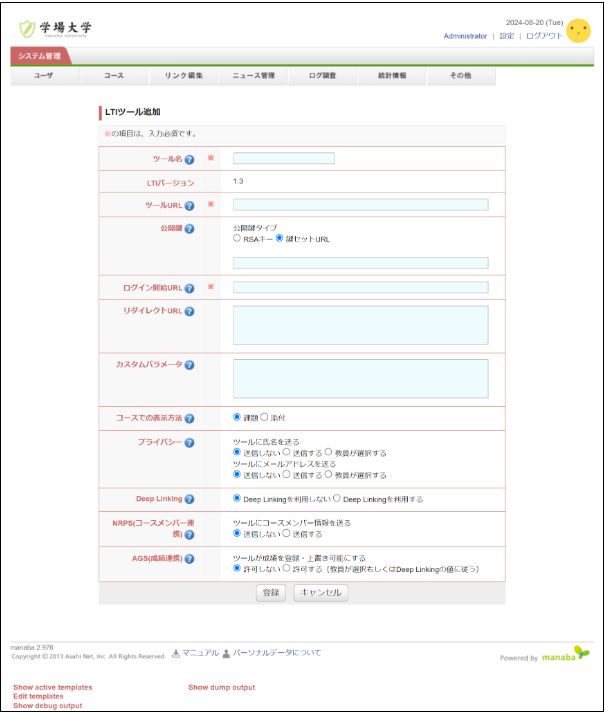Click Edit templates link

(x=38, y=697)
